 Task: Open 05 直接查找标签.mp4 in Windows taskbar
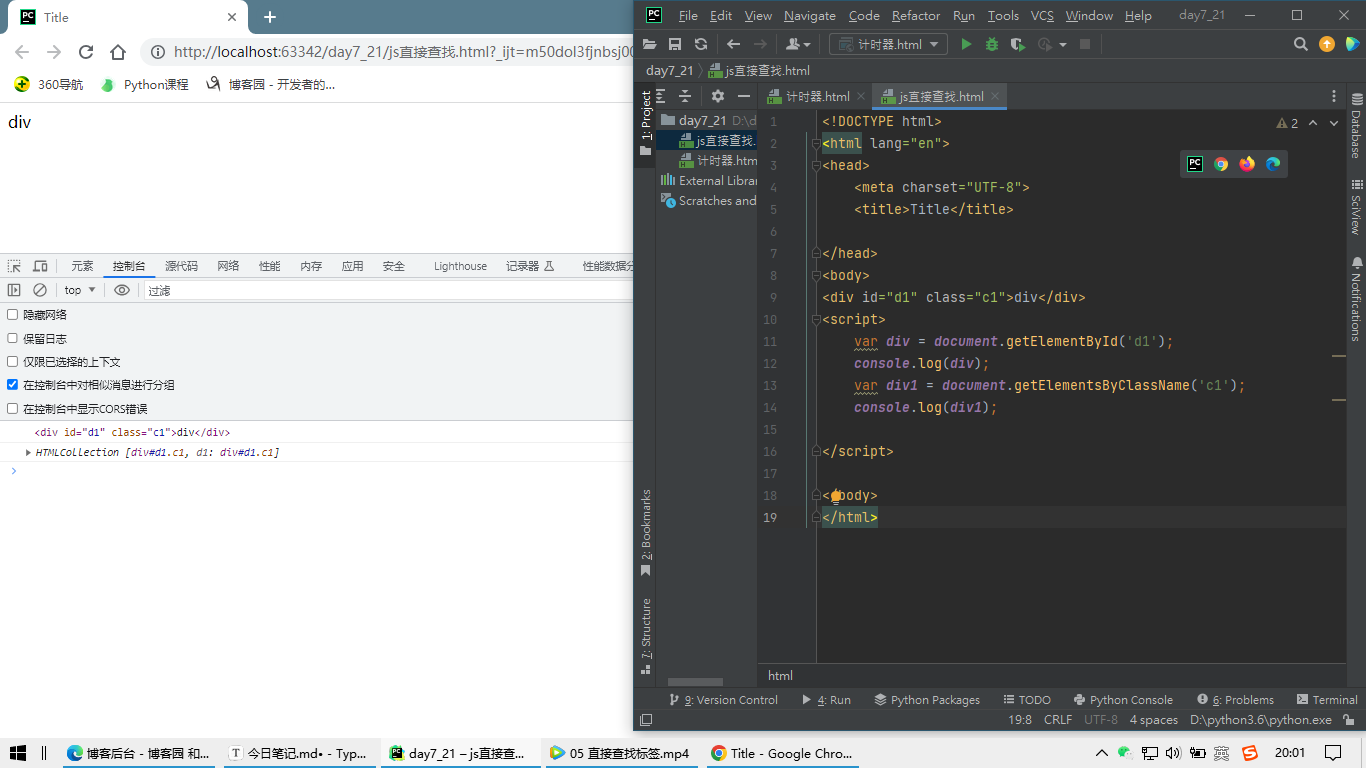tap(620, 753)
